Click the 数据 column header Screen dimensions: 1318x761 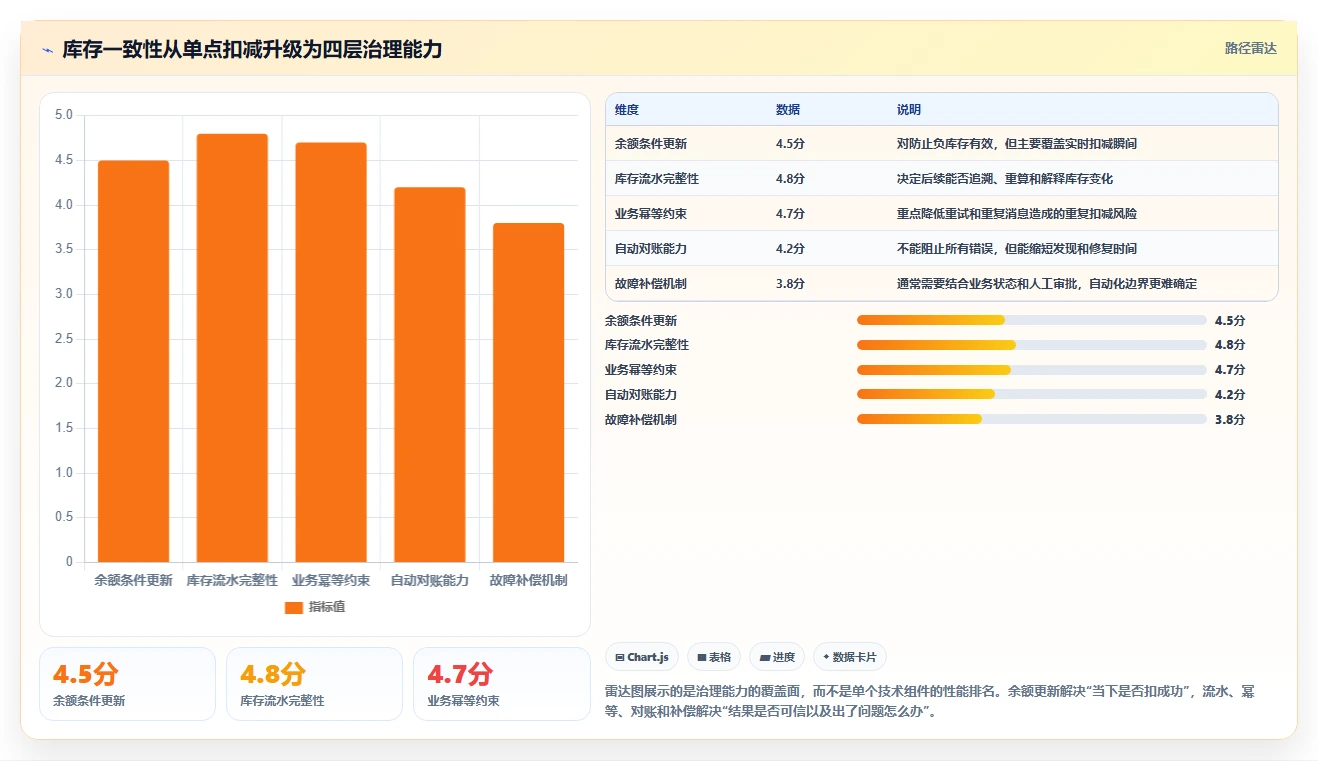pyautogui.click(x=788, y=110)
